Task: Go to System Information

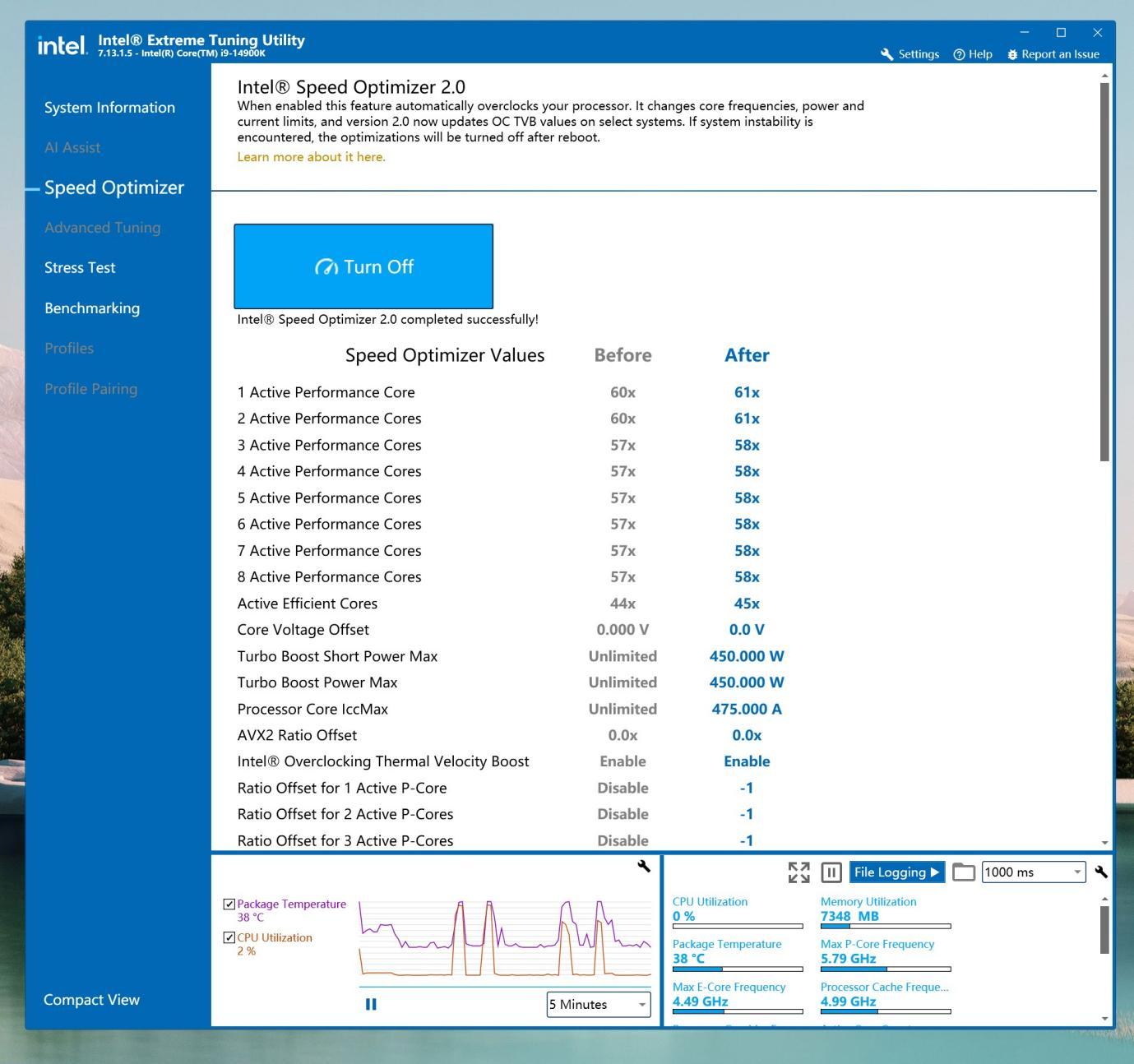Action: (x=109, y=108)
